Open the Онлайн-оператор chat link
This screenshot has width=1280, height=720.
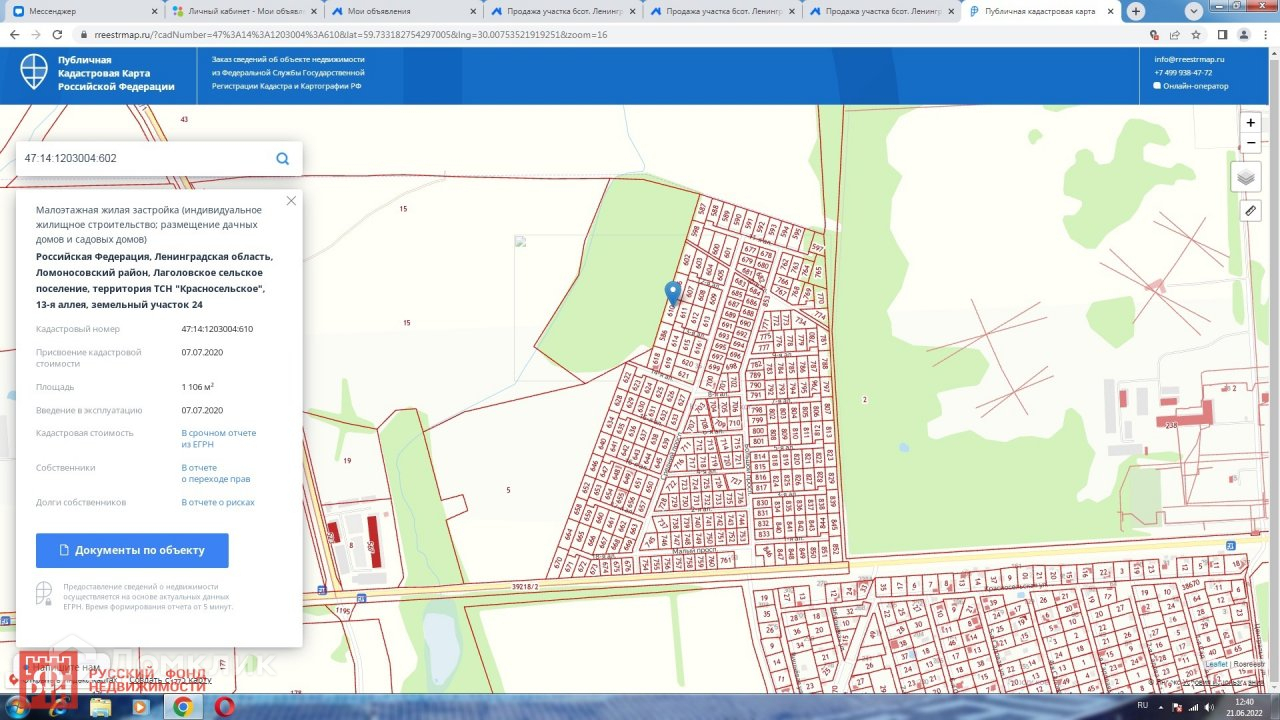click(x=1195, y=86)
